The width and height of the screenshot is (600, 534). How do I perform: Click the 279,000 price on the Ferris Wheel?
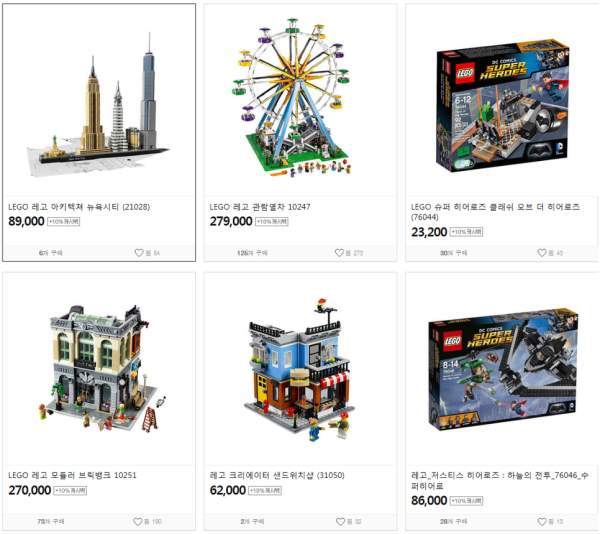pos(231,221)
